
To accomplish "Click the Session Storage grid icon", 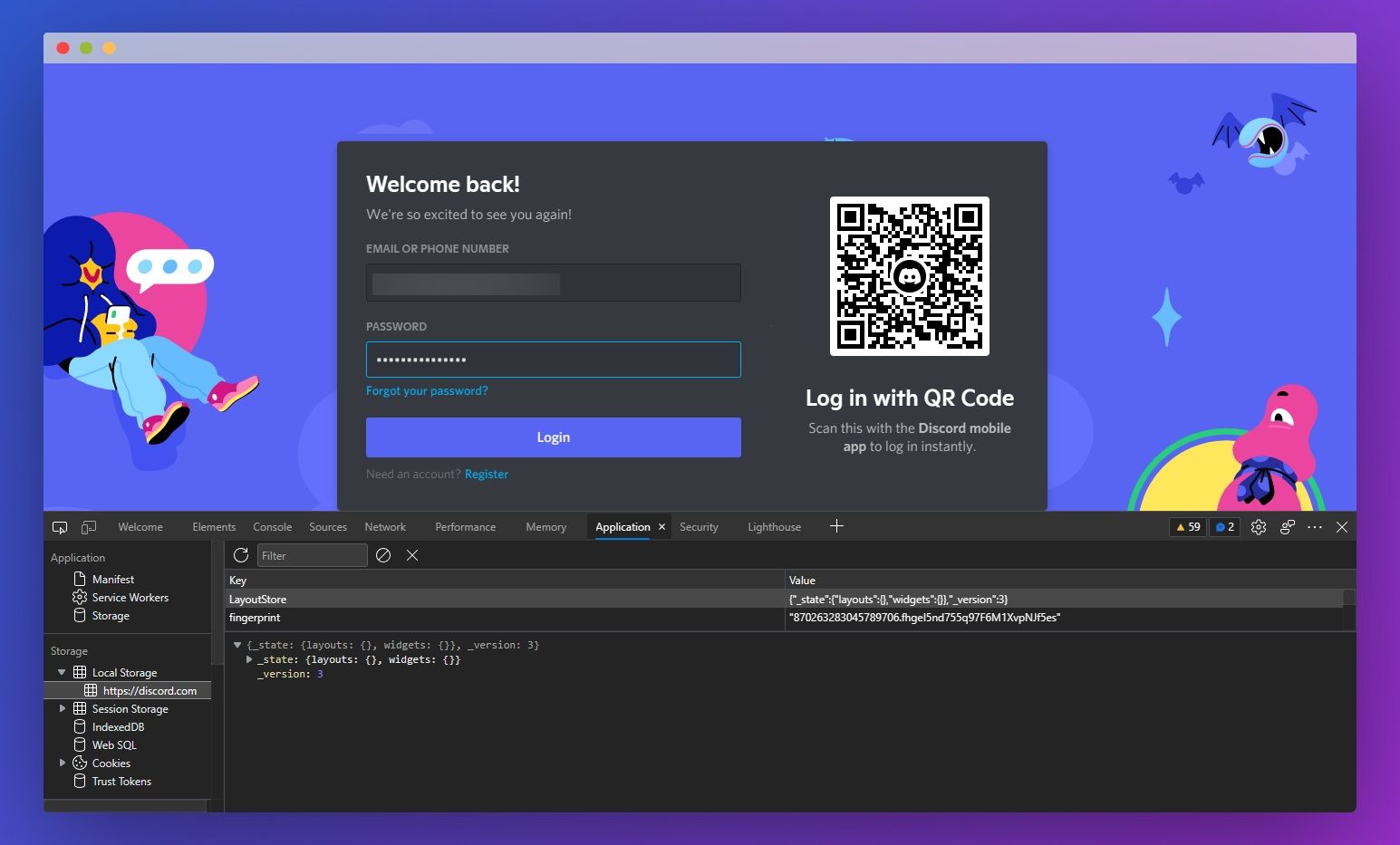I will pyautogui.click(x=80, y=708).
